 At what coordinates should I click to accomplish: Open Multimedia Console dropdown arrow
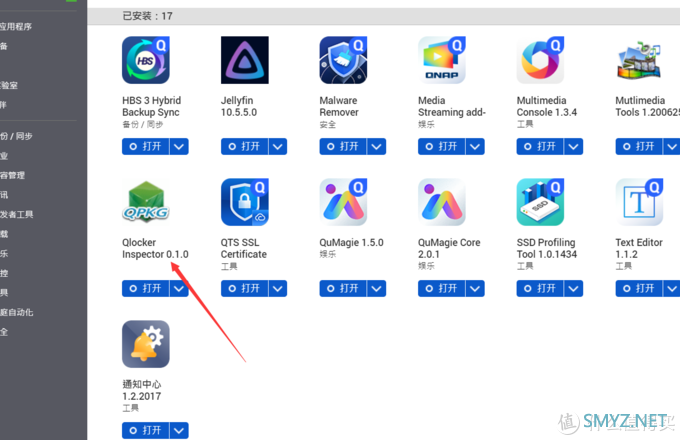pyautogui.click(x=574, y=147)
